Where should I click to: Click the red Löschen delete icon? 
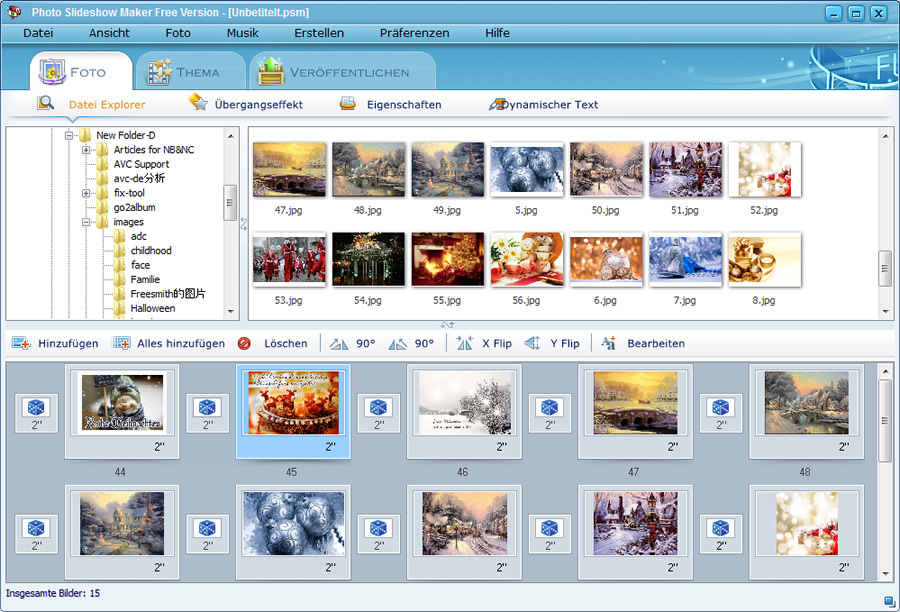245,343
